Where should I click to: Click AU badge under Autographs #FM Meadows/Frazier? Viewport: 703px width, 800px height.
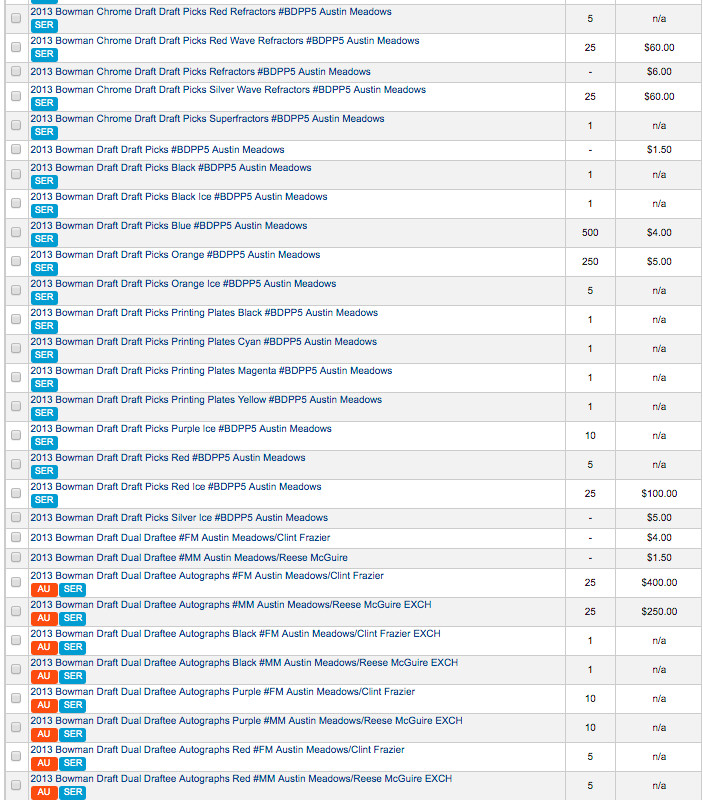click(44, 589)
